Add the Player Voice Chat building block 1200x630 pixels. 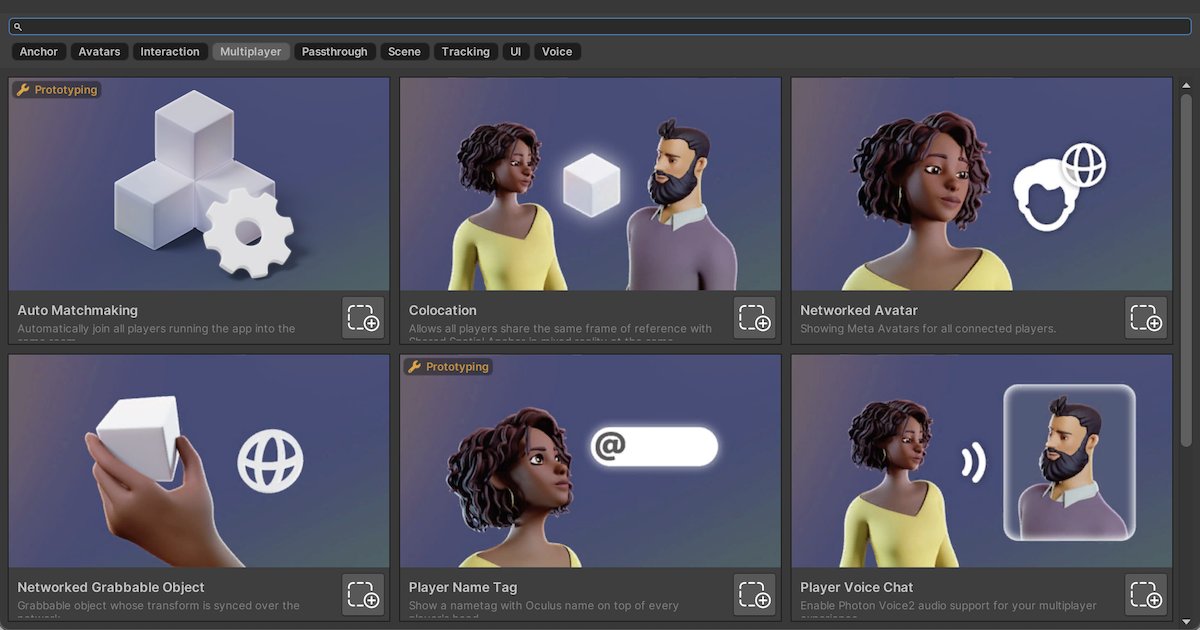click(x=1146, y=595)
